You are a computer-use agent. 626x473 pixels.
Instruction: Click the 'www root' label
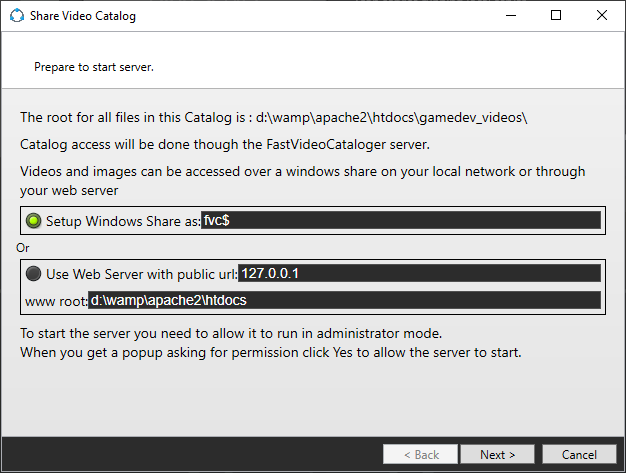tap(55, 300)
